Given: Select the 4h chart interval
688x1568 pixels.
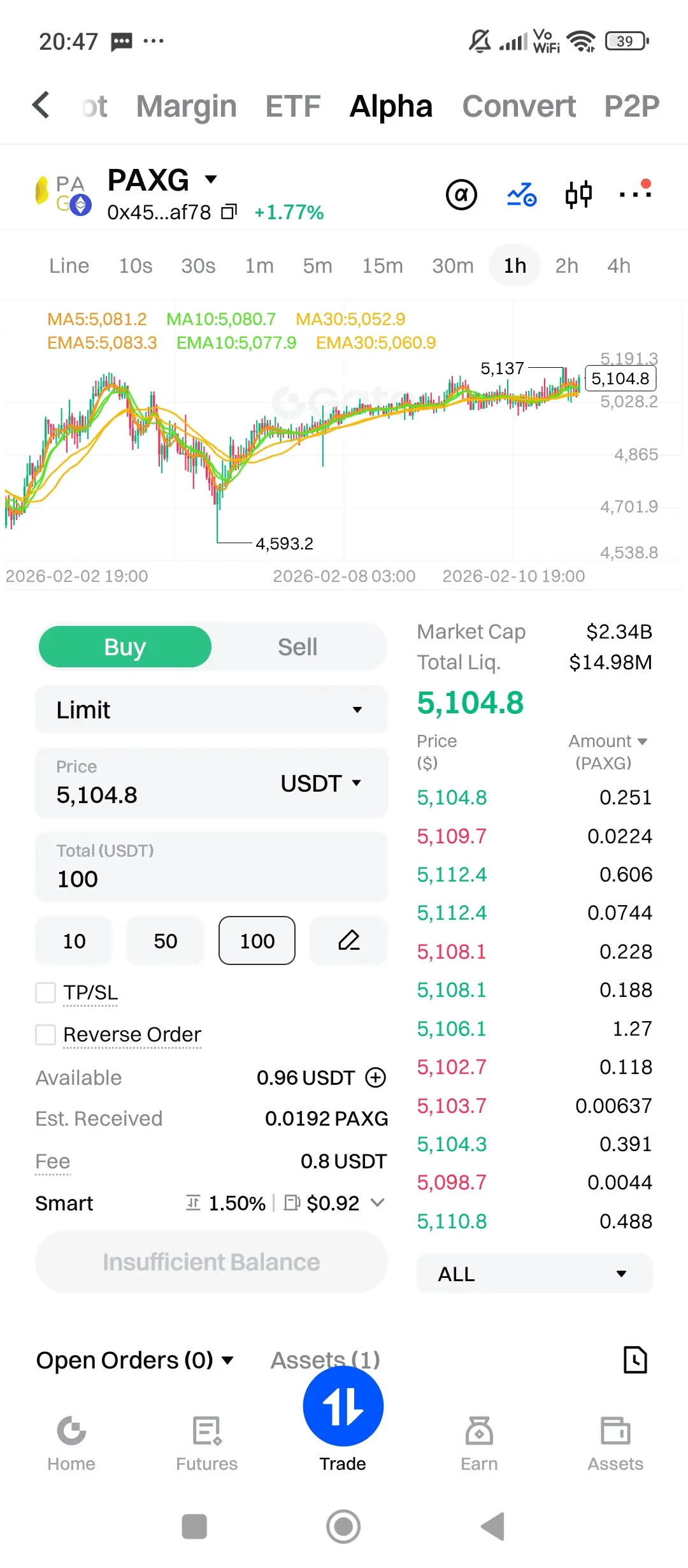Looking at the screenshot, I should 619,265.
